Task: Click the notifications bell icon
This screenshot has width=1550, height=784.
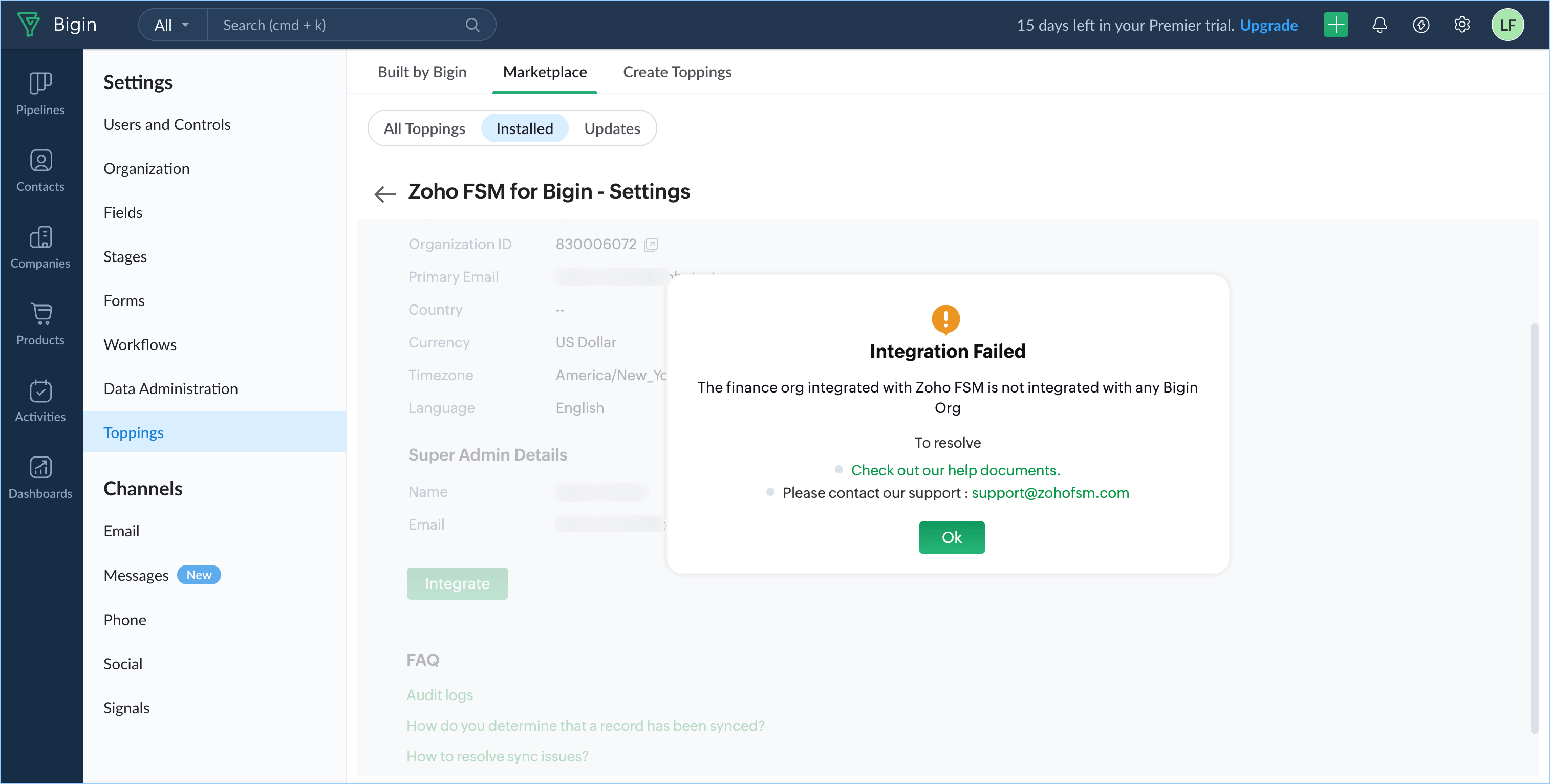Action: (1379, 25)
